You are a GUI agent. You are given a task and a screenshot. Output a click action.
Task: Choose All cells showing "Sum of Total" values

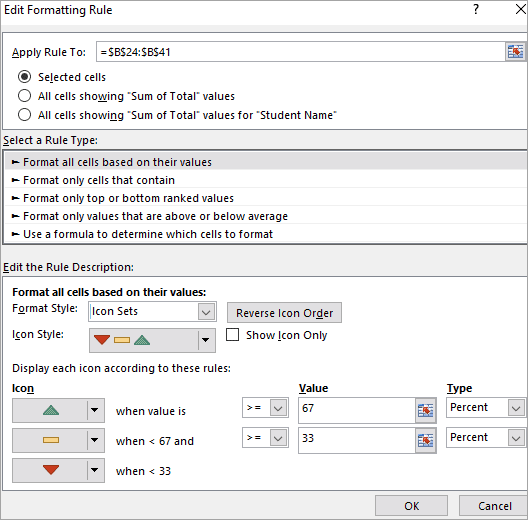pyautogui.click(x=25, y=96)
